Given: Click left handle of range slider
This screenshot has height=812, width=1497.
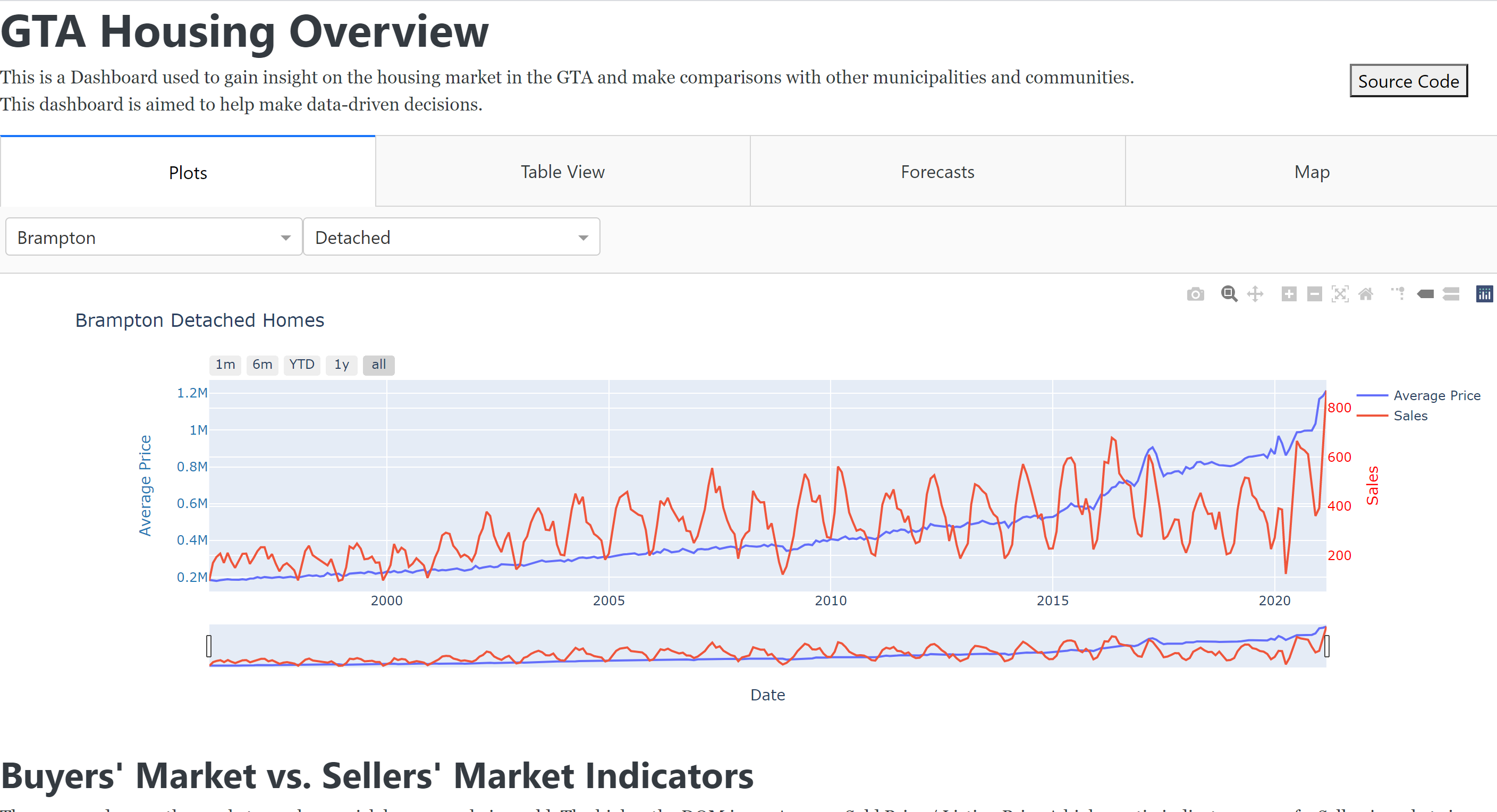Looking at the screenshot, I should pos(209,646).
